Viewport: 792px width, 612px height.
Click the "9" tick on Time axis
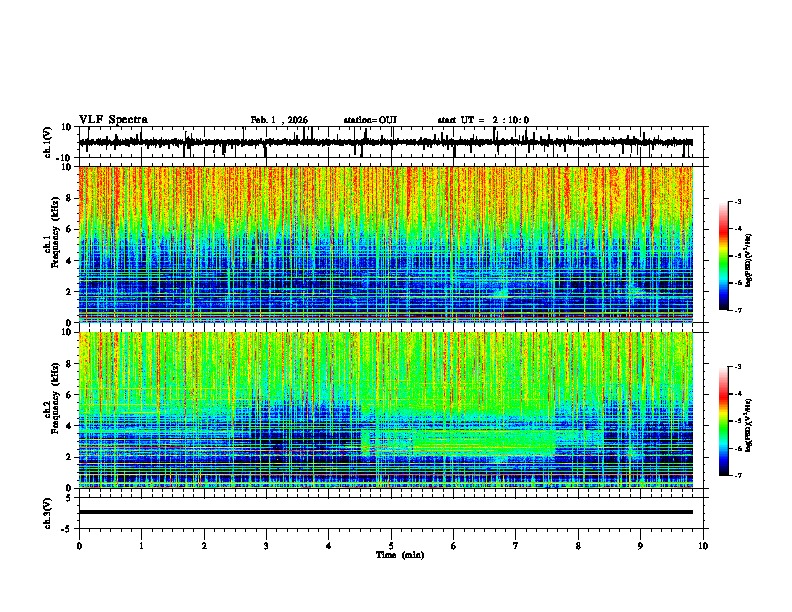pyautogui.click(x=640, y=546)
